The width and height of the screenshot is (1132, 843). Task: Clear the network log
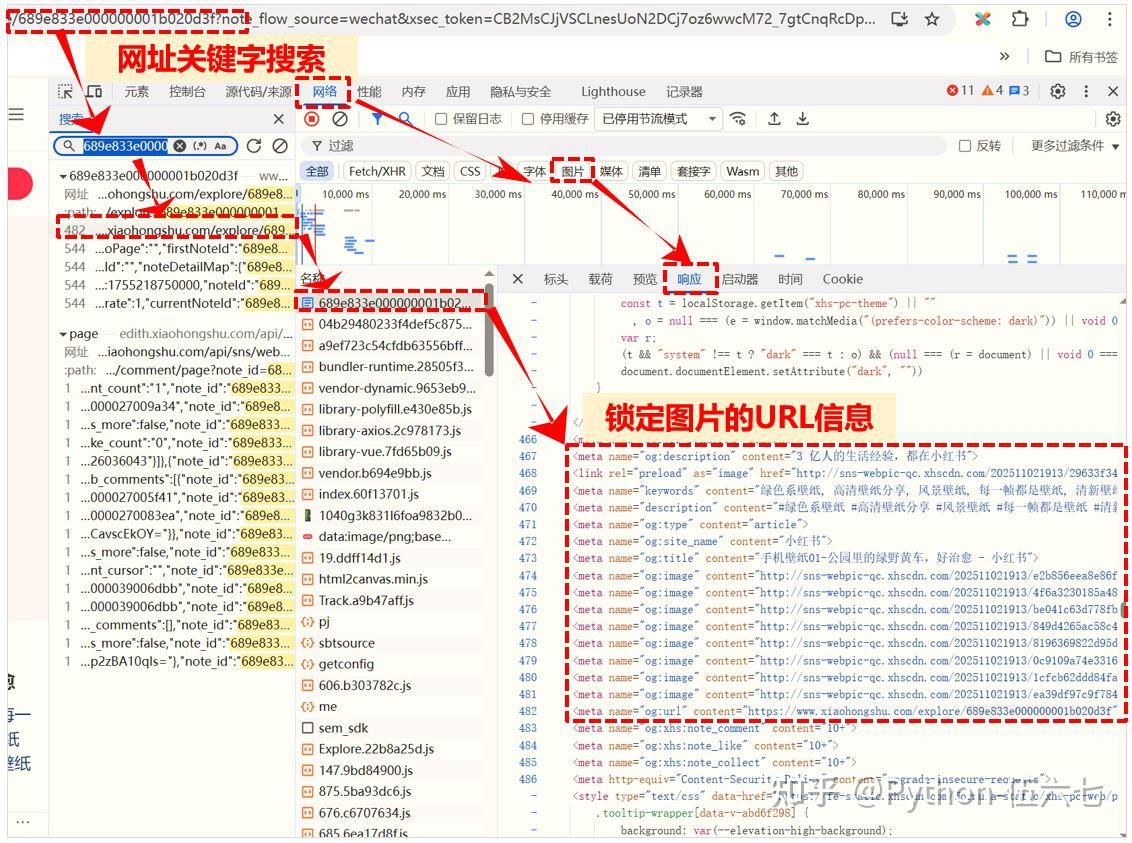click(340, 119)
